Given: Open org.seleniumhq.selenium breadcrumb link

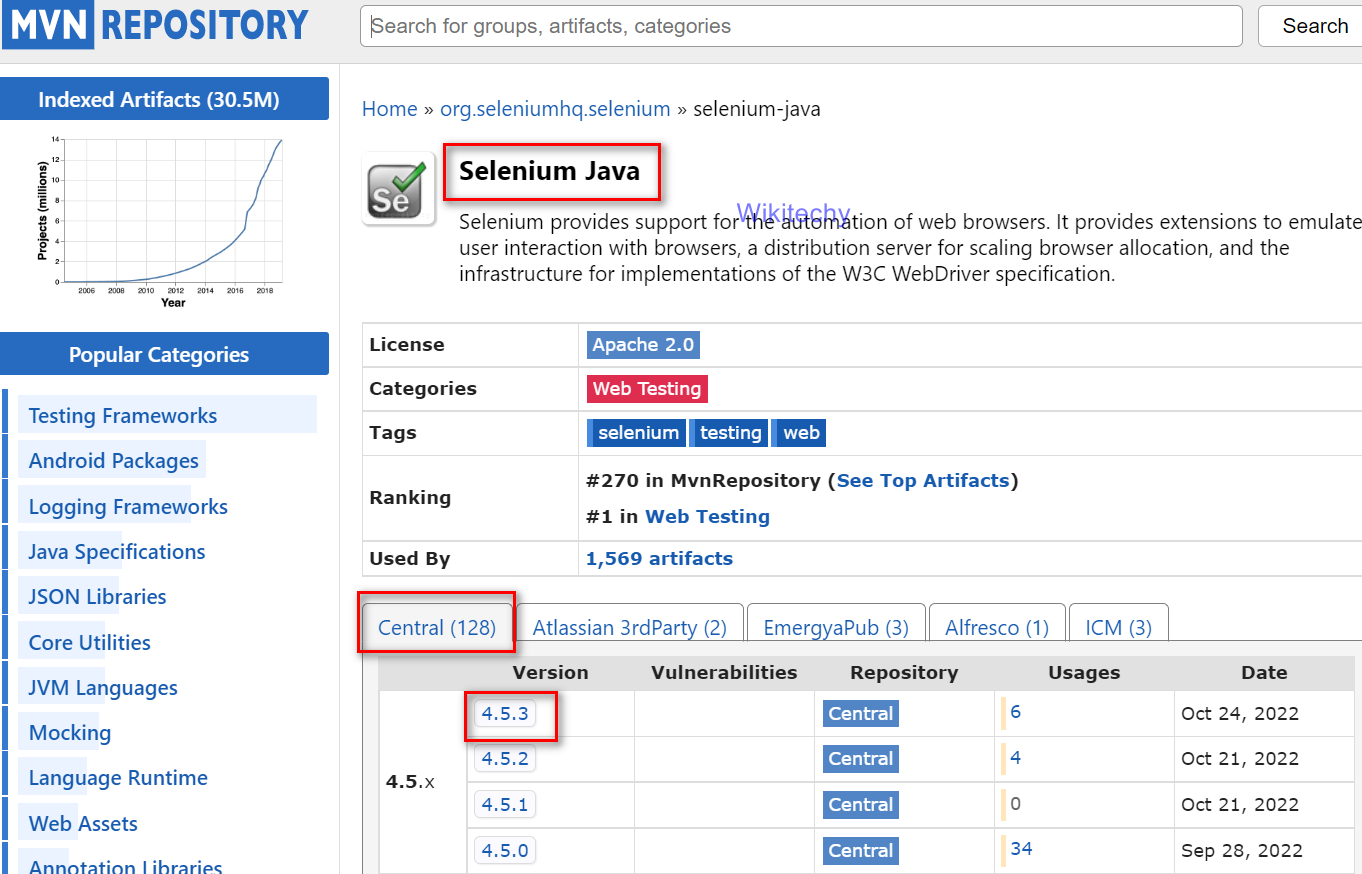Looking at the screenshot, I should pyautogui.click(x=555, y=109).
